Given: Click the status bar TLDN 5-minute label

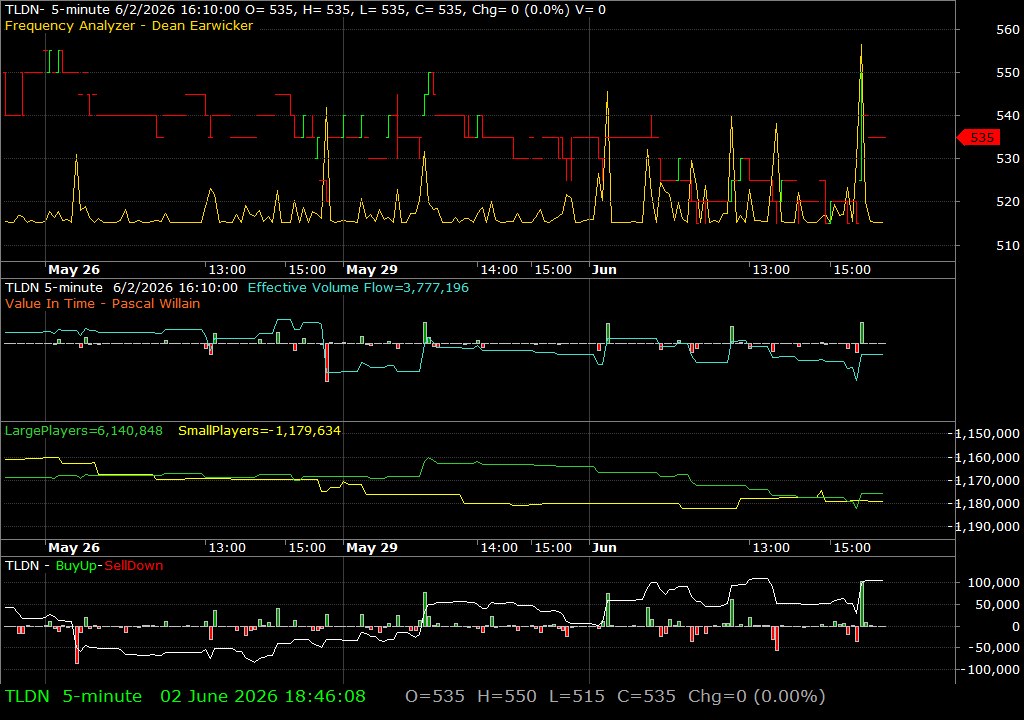Looking at the screenshot, I should tap(73, 696).
